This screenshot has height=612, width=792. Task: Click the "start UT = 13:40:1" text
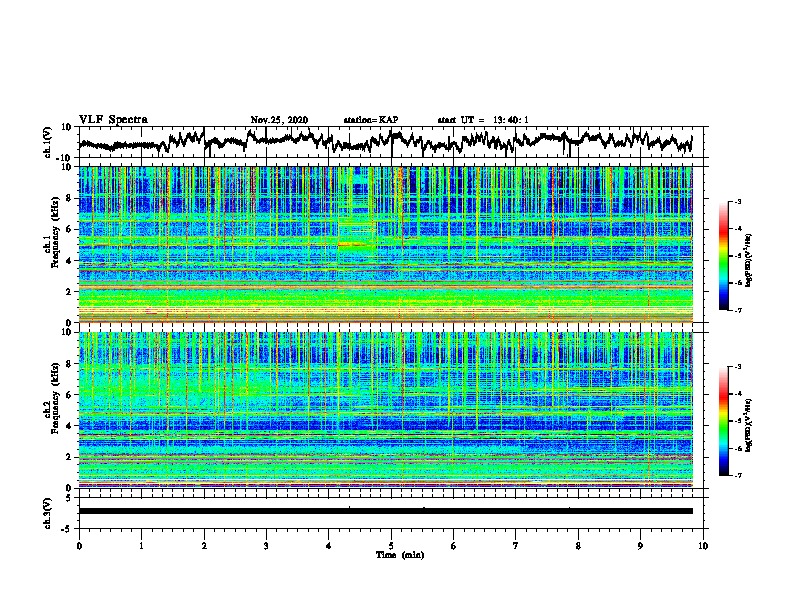click(483, 120)
